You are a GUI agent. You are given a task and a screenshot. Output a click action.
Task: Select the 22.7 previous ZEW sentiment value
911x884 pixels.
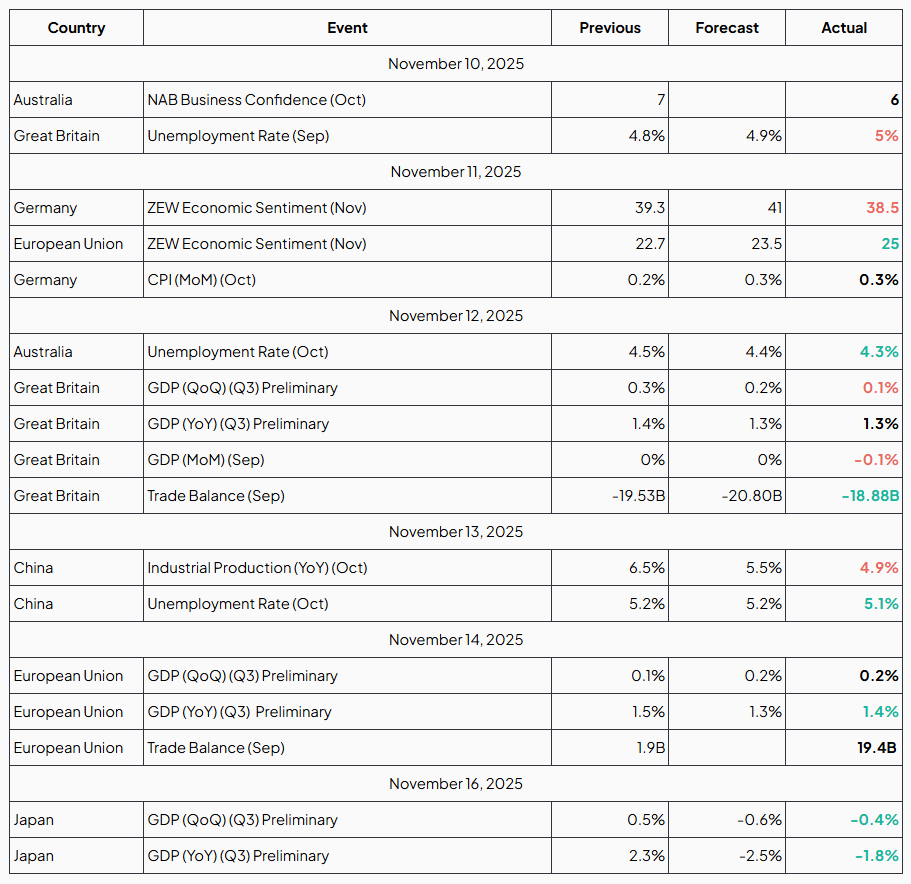click(x=650, y=244)
